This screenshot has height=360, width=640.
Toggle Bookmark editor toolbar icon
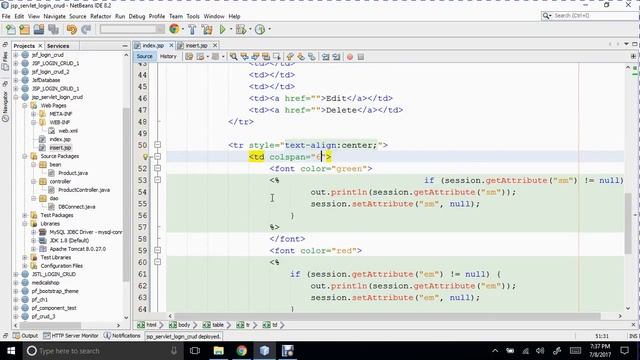click(x=312, y=57)
